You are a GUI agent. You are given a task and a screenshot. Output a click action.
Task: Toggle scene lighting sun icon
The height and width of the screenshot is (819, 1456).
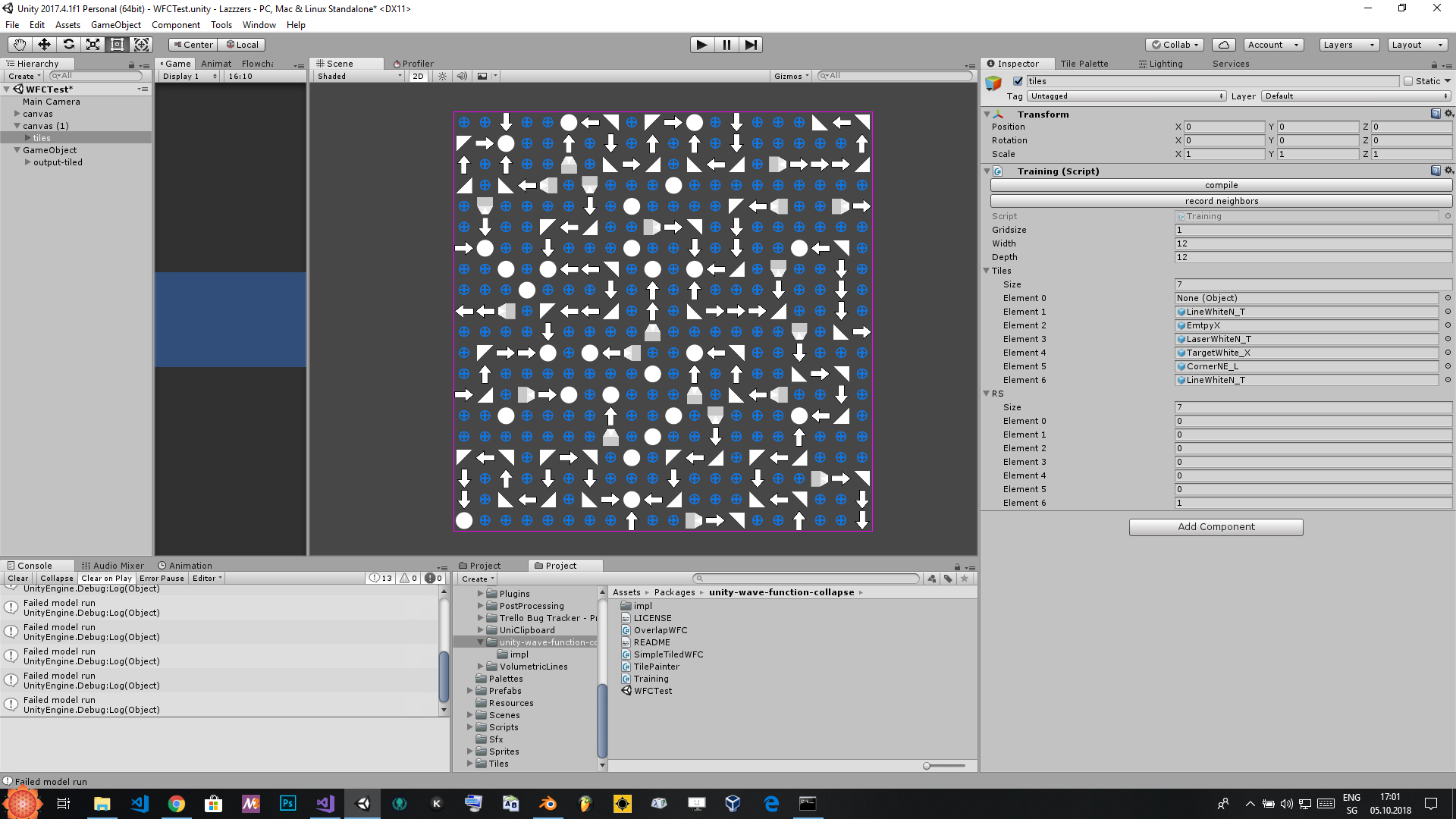tap(443, 76)
